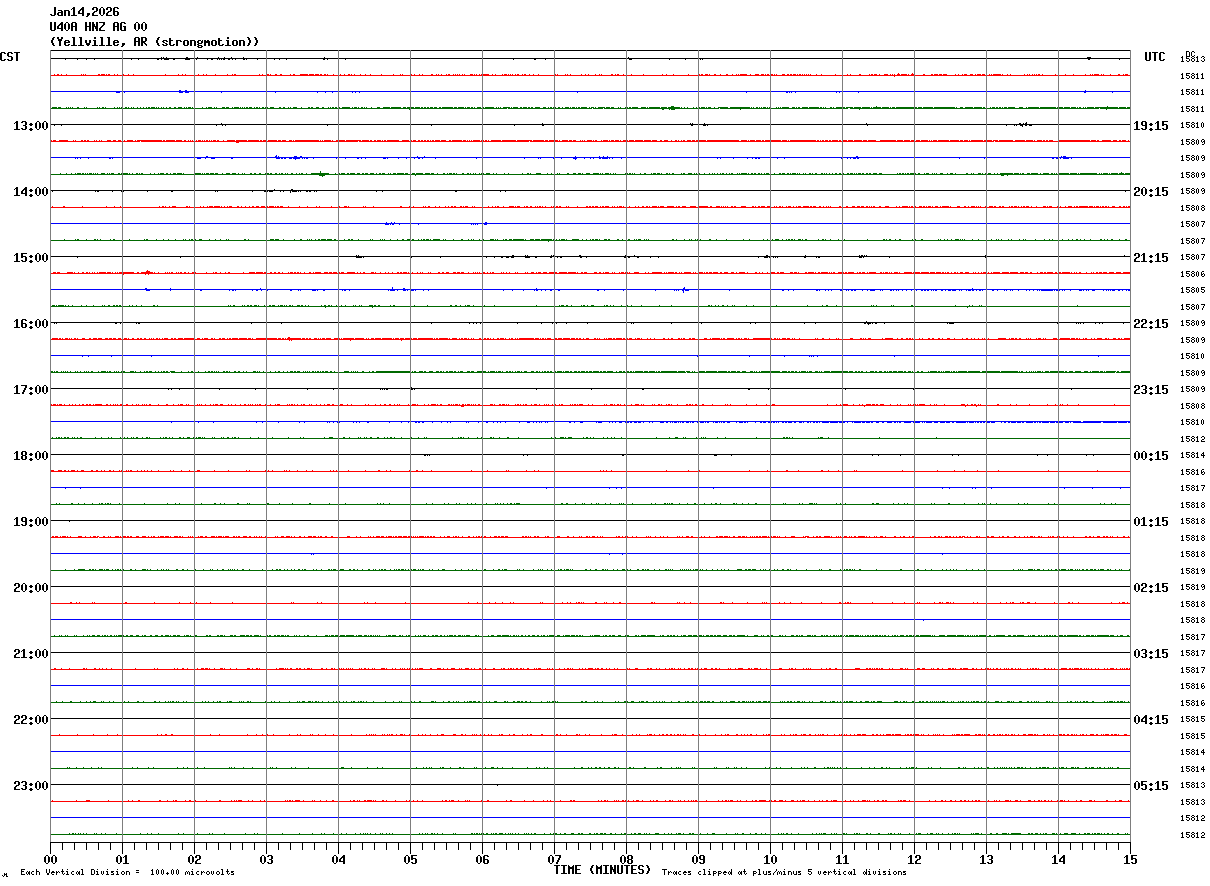Select minute tick label 01 on the bottom axis
Viewport: 1210px width, 886px height.
pyautogui.click(x=122, y=859)
